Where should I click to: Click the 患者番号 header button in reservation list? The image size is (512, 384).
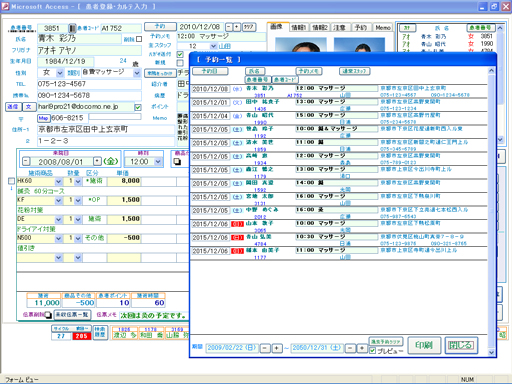258,80
